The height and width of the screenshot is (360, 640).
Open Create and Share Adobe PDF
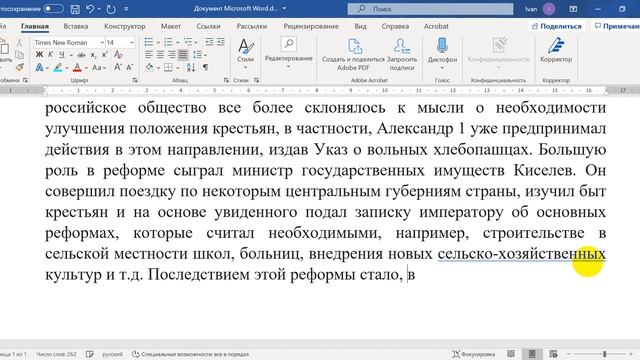(x=353, y=55)
